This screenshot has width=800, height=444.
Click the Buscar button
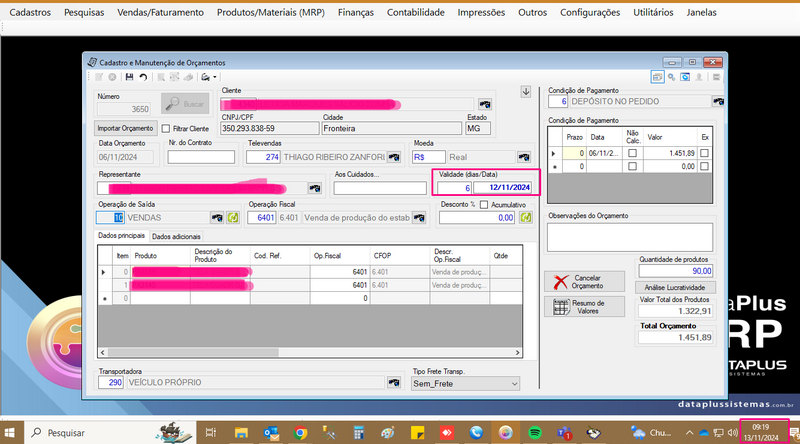click(x=185, y=104)
